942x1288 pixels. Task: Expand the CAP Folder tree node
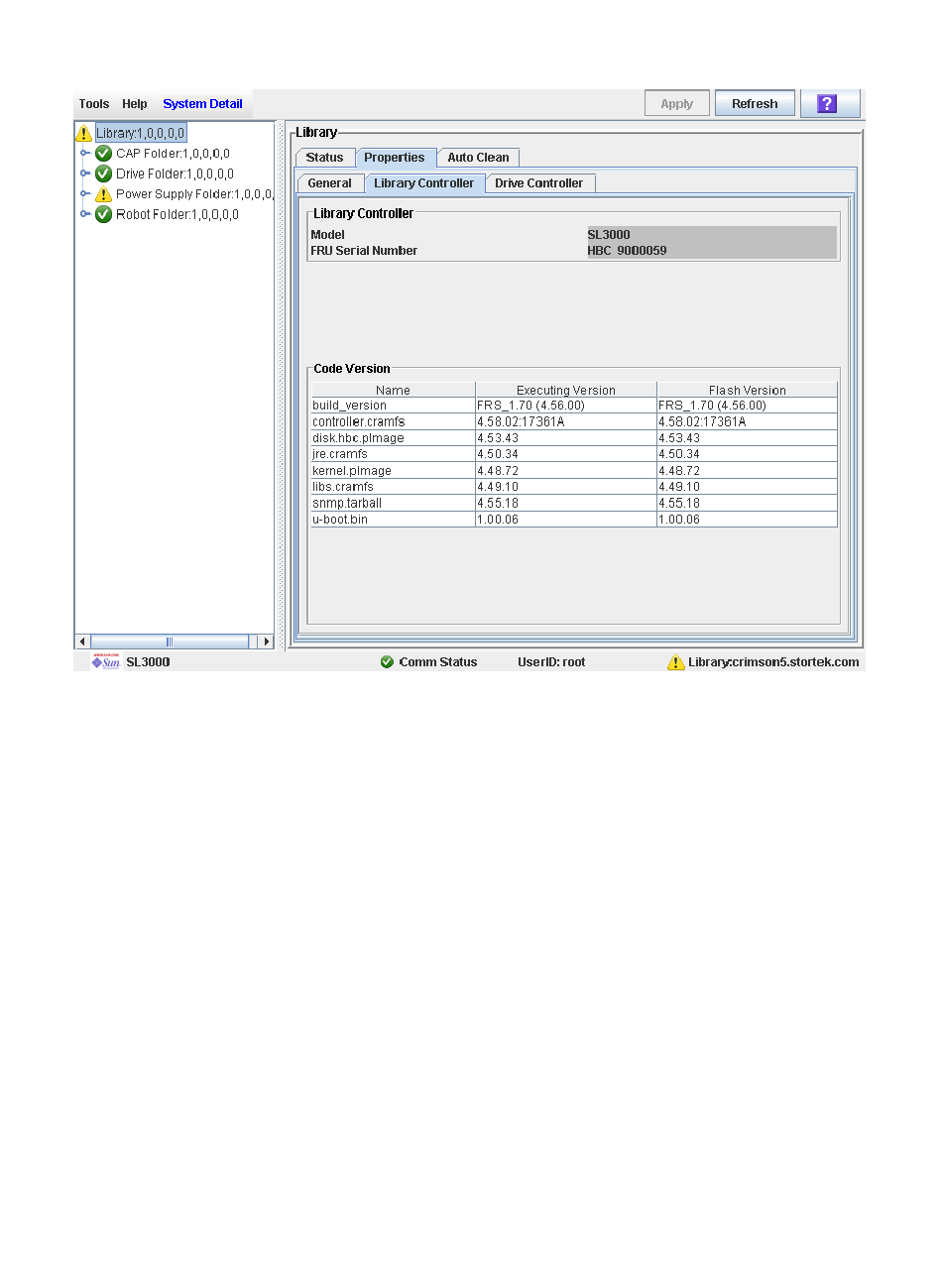85,154
